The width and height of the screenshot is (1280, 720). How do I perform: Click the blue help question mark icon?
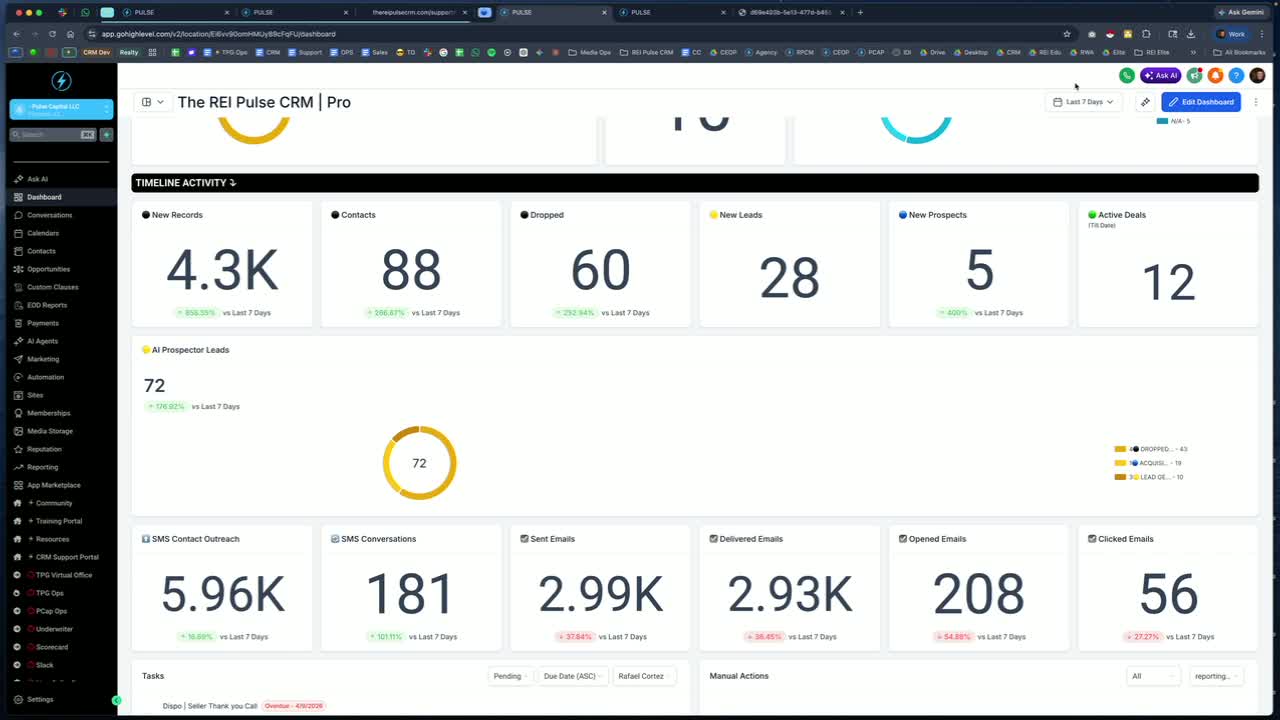coord(1236,75)
